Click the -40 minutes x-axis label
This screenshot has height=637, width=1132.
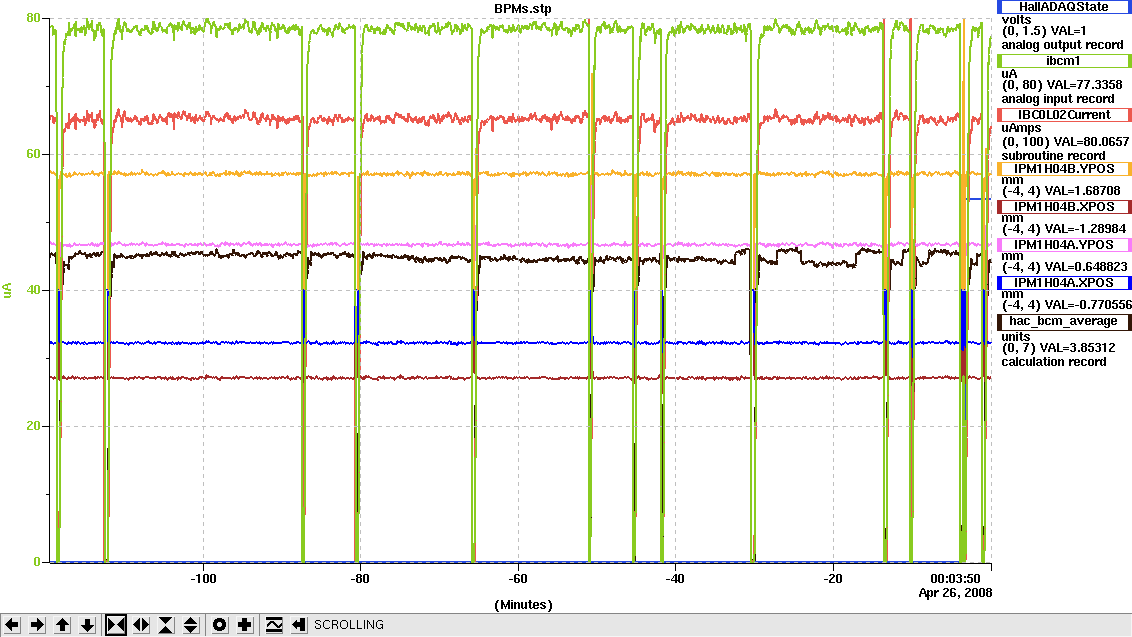click(x=675, y=578)
